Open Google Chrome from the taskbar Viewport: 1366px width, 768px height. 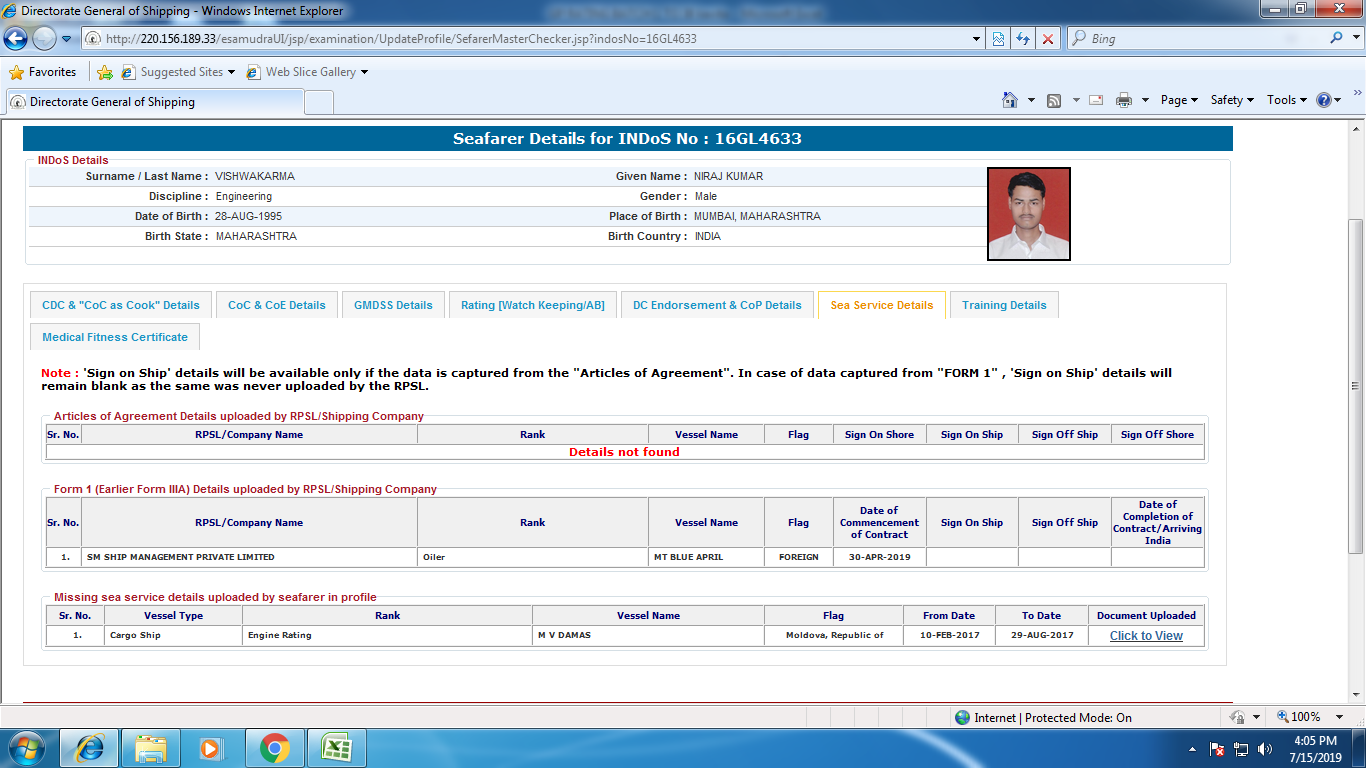pyautogui.click(x=274, y=747)
